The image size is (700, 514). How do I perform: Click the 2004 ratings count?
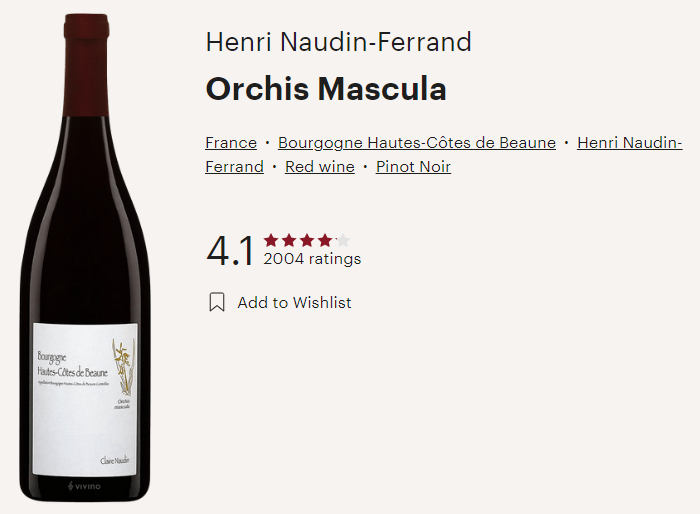[312, 259]
